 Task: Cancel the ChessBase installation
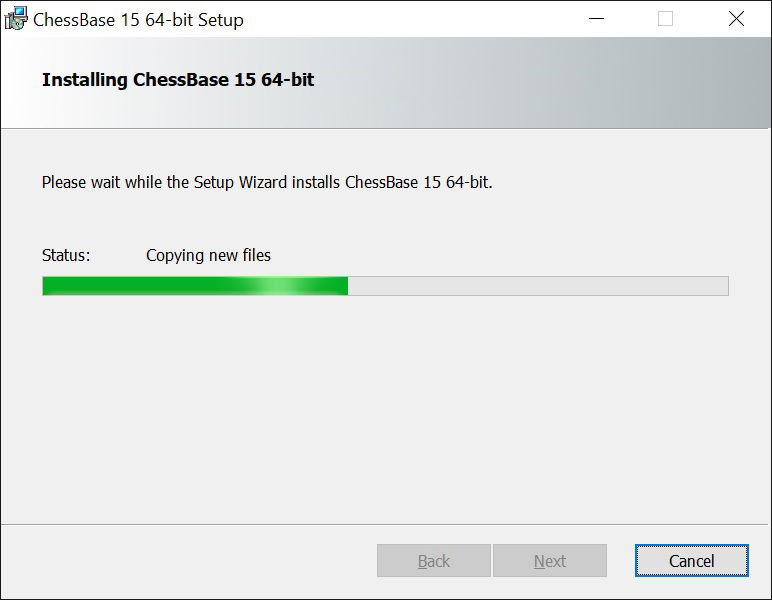click(691, 561)
